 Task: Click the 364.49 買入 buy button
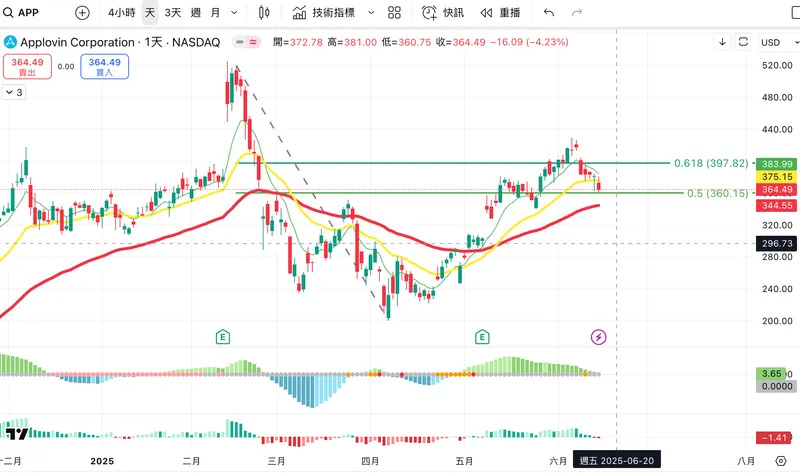[x=105, y=67]
